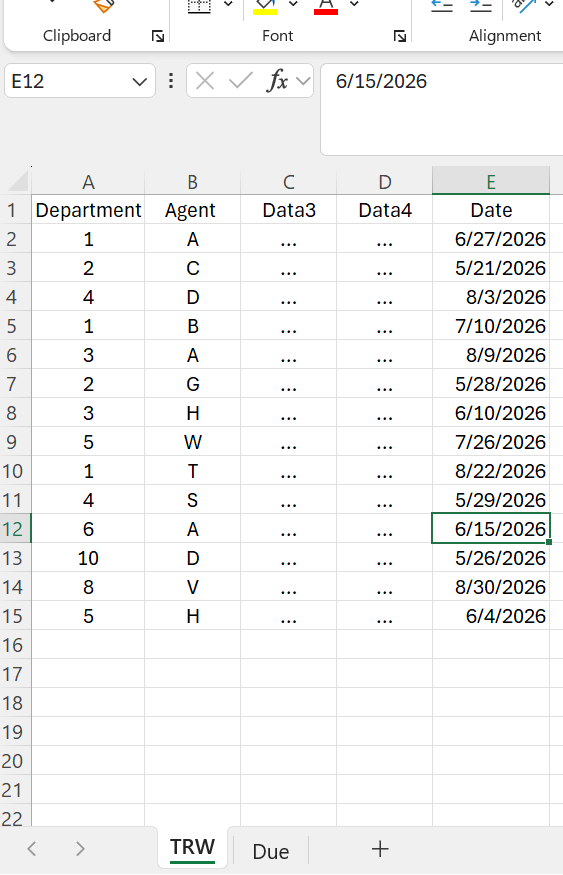Viewport: 563px width, 875px height.
Task: Select column D header
Action: coord(384,182)
